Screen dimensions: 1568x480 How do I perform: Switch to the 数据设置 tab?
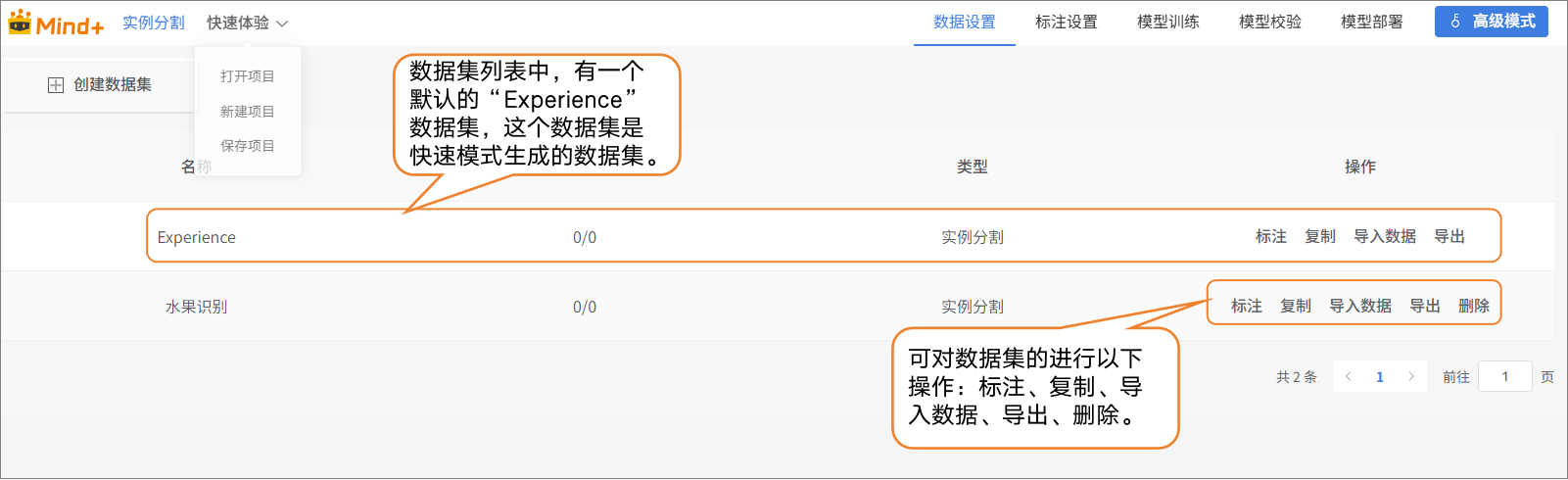click(964, 22)
